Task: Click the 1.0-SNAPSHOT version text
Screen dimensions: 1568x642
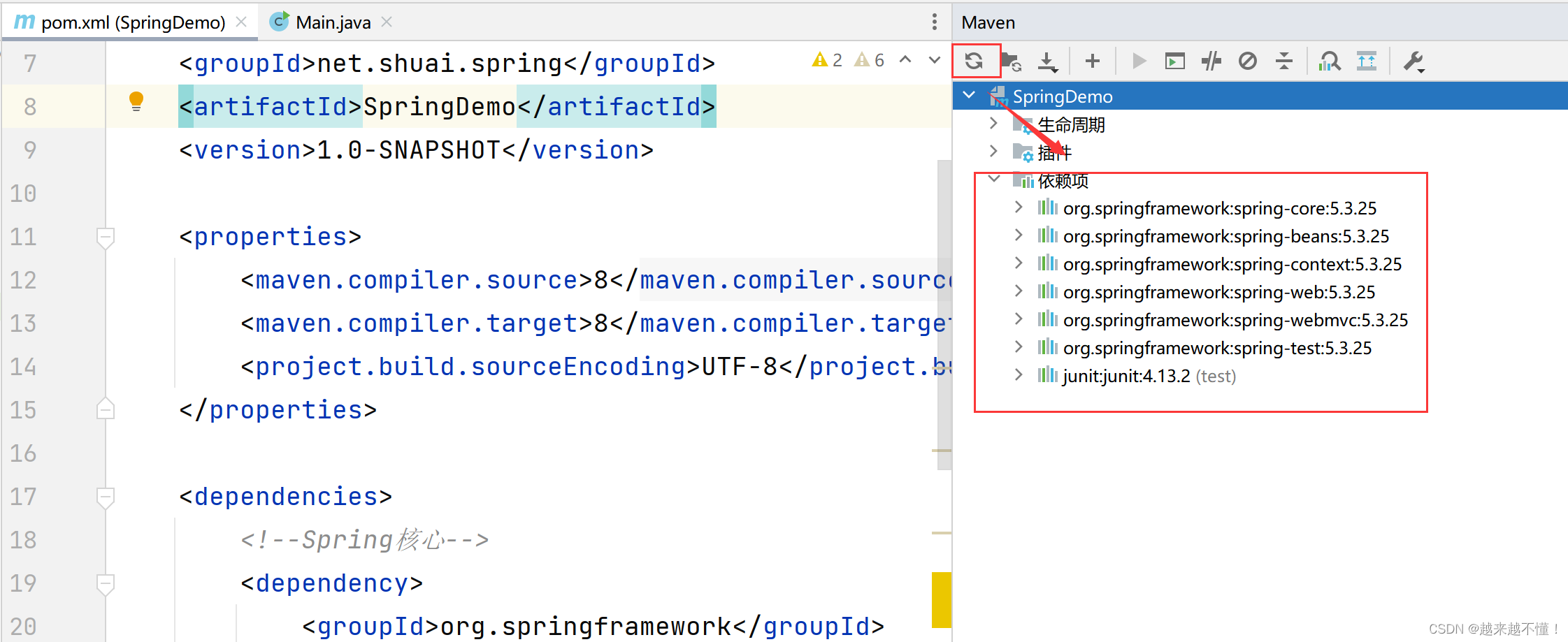Action: click(x=408, y=150)
